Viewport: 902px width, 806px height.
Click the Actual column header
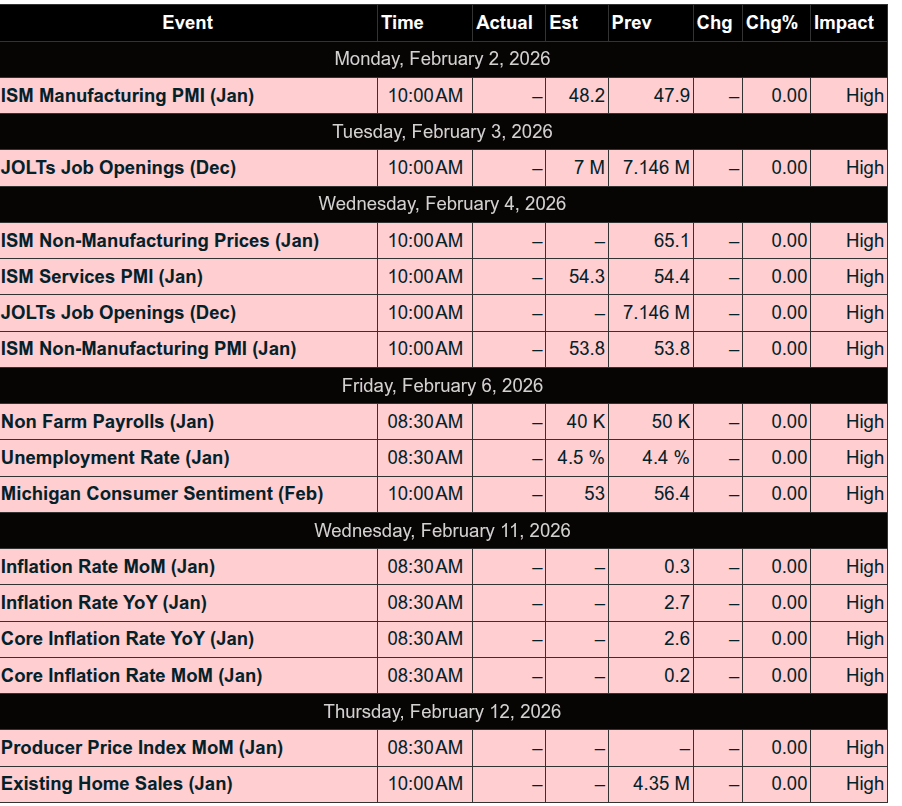coord(505,22)
